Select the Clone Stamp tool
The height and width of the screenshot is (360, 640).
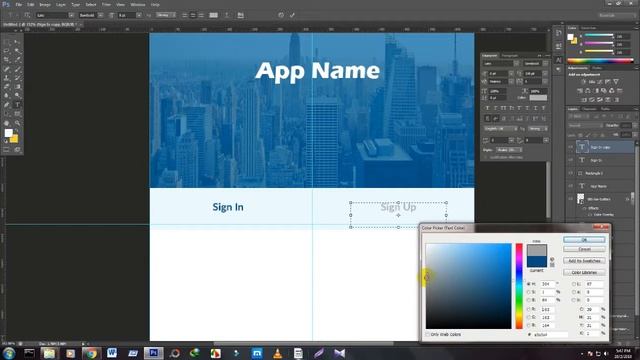pyautogui.click(x=7, y=78)
